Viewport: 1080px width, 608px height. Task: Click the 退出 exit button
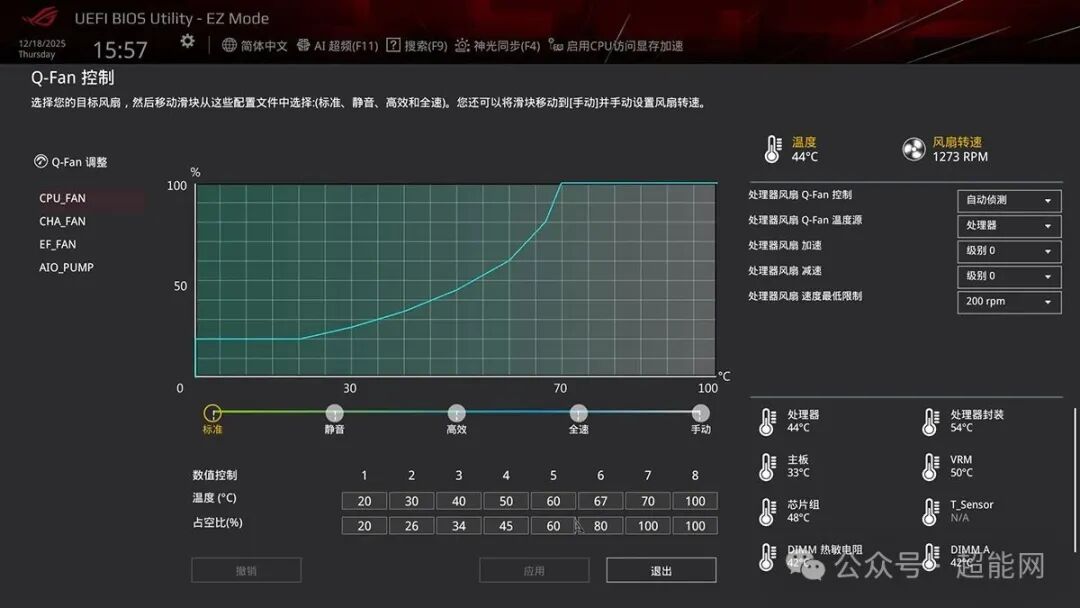pos(660,570)
